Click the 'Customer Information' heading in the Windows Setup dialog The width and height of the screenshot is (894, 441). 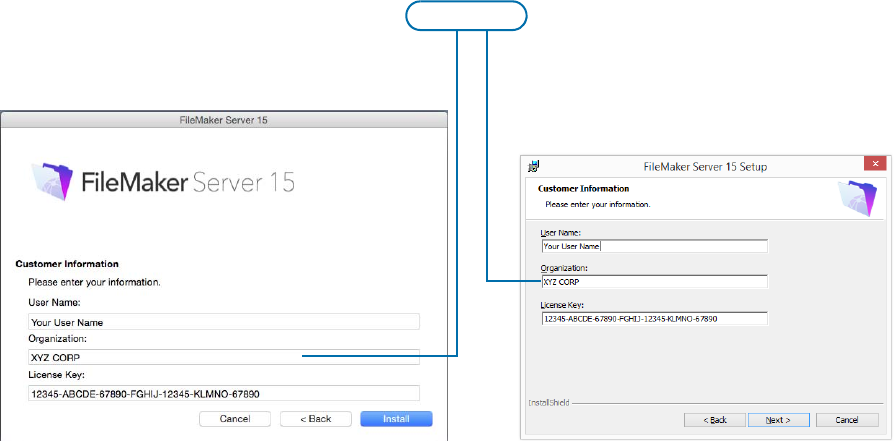point(584,188)
